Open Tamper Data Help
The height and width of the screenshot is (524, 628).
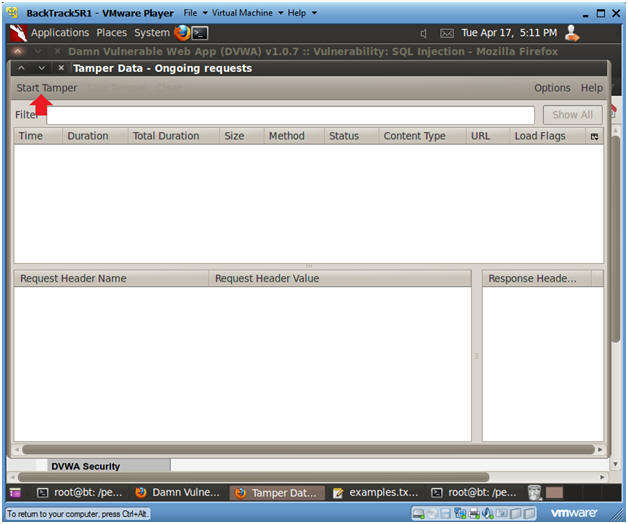click(592, 88)
